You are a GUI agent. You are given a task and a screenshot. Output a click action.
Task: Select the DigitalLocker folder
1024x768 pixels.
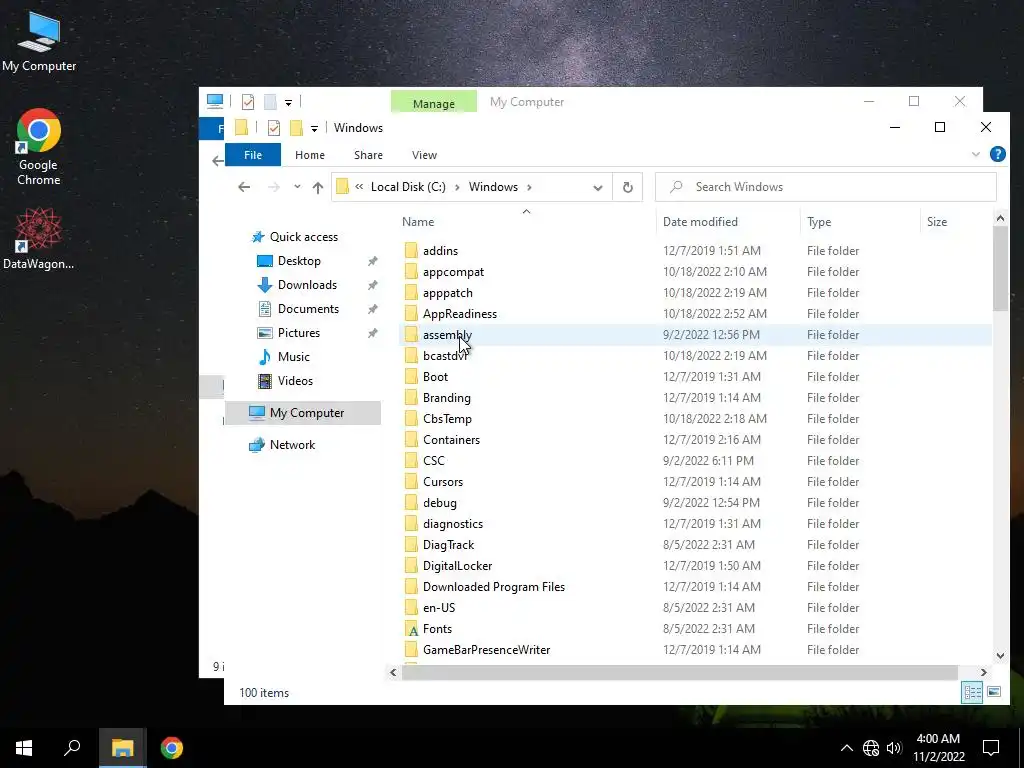[x=457, y=566]
